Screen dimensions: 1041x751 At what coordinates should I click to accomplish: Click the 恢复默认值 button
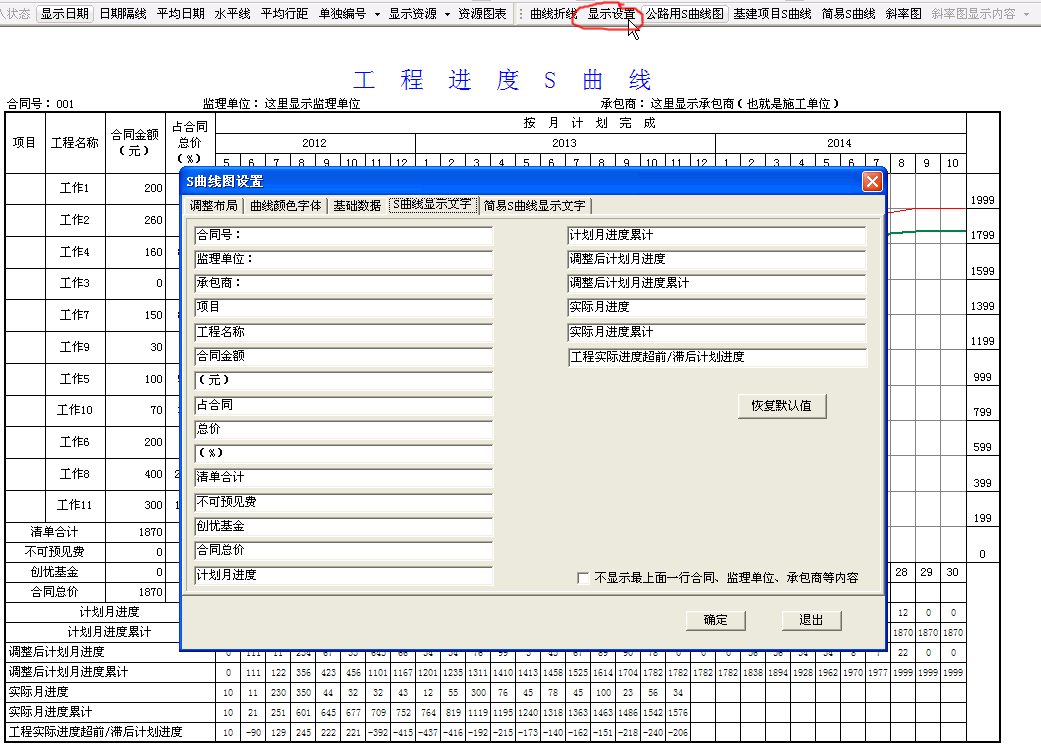[781, 406]
